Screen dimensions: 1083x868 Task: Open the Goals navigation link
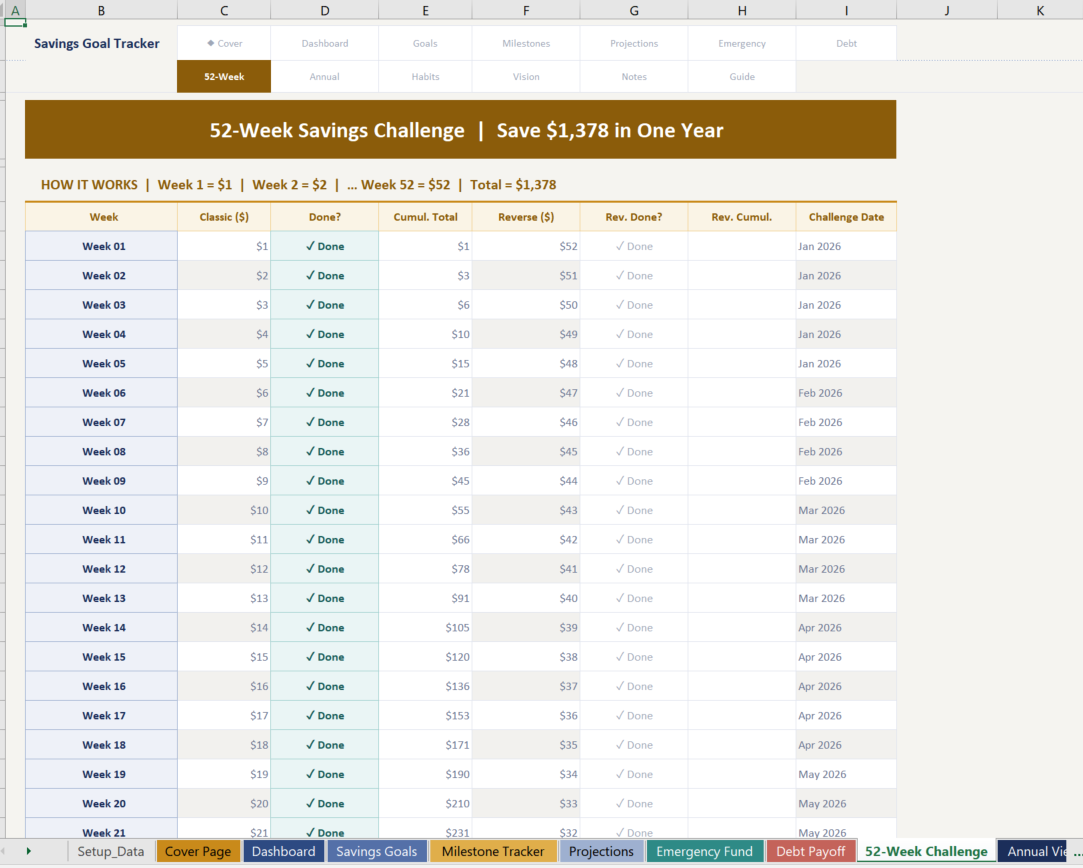pos(425,43)
